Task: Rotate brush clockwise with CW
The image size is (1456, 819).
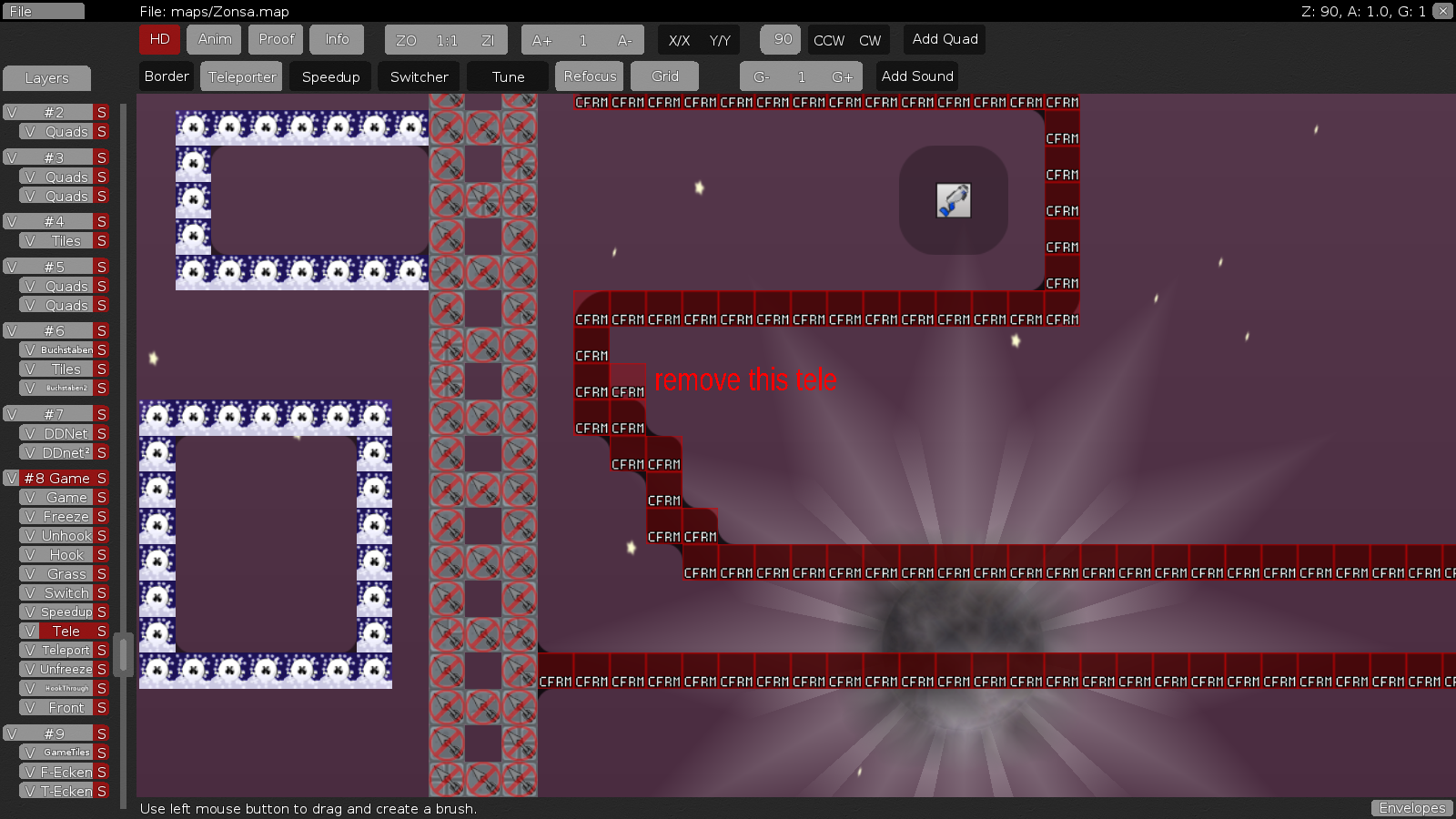Action: tap(870, 40)
